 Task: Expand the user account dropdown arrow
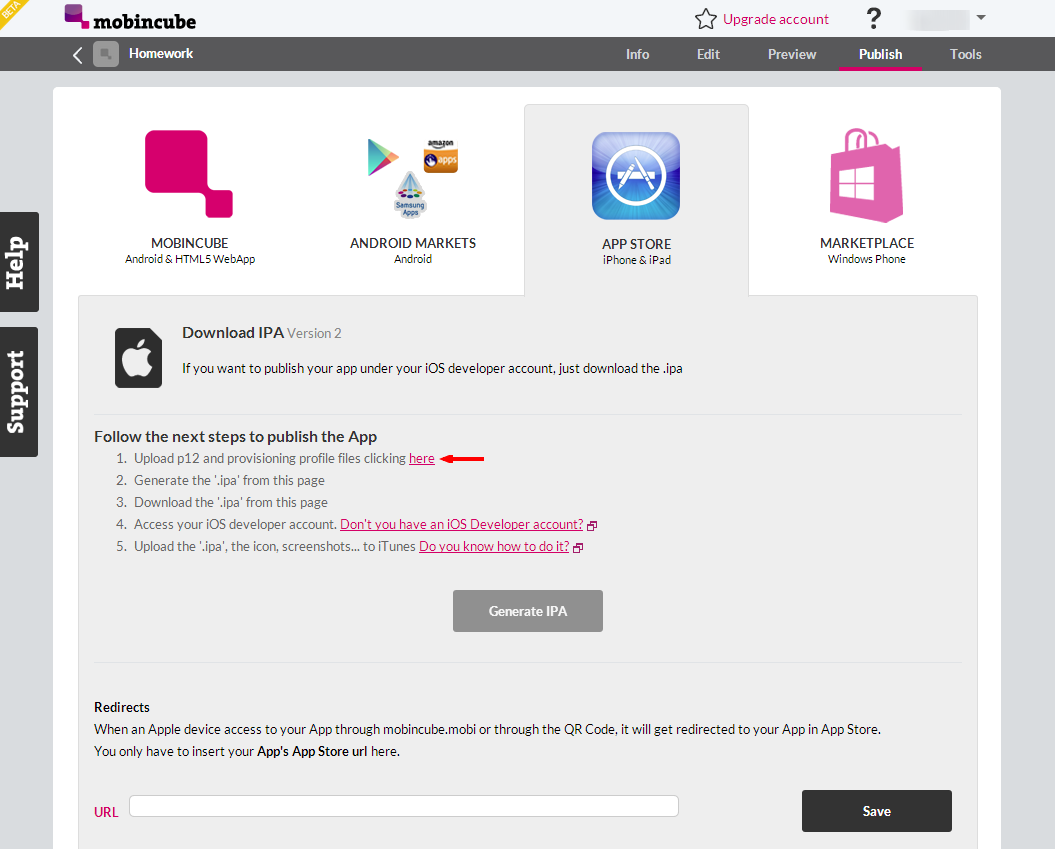click(981, 18)
